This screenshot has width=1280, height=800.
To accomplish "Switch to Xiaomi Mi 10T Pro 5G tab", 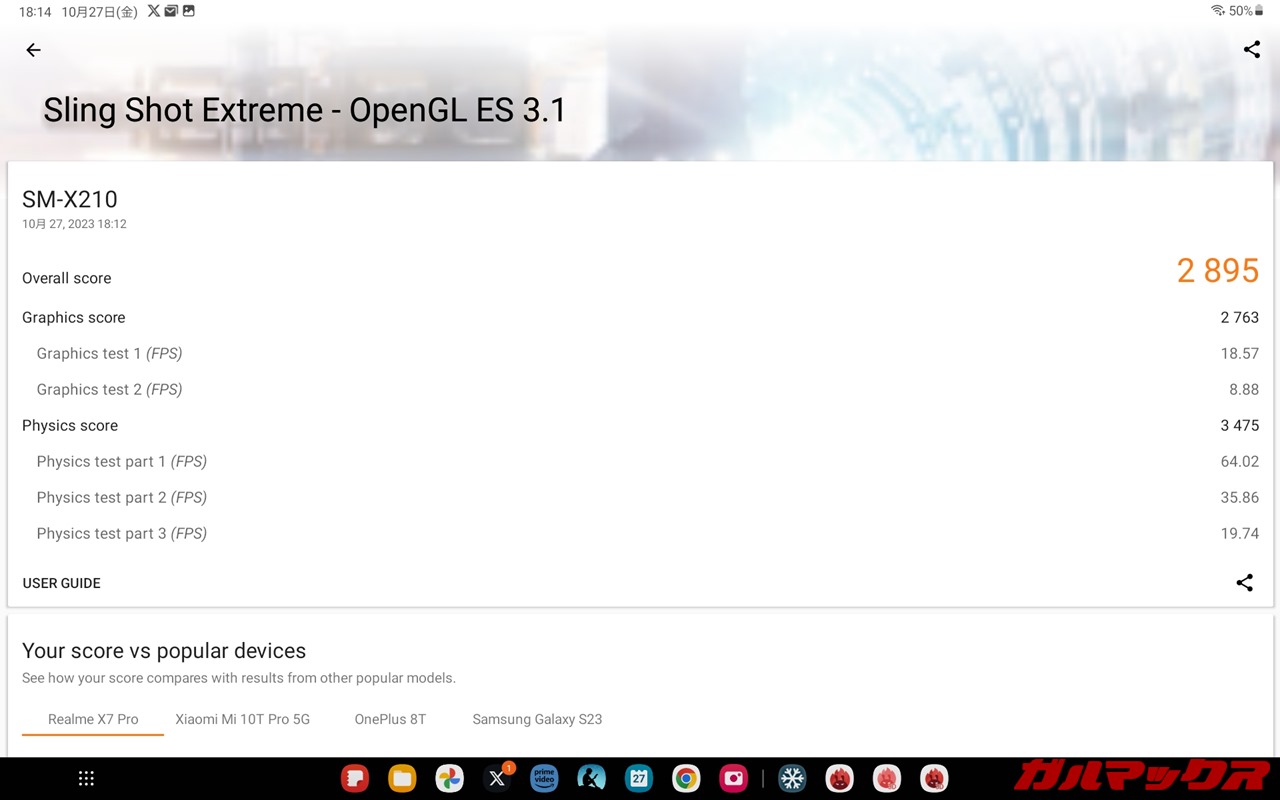I will click(x=243, y=719).
